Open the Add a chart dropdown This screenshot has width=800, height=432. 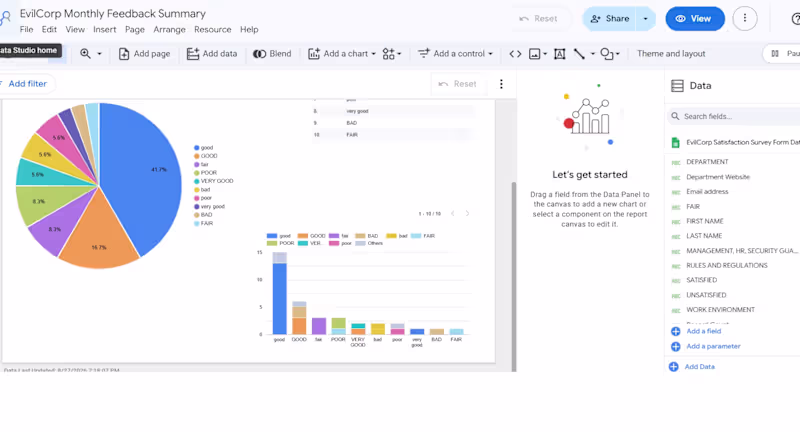342,54
